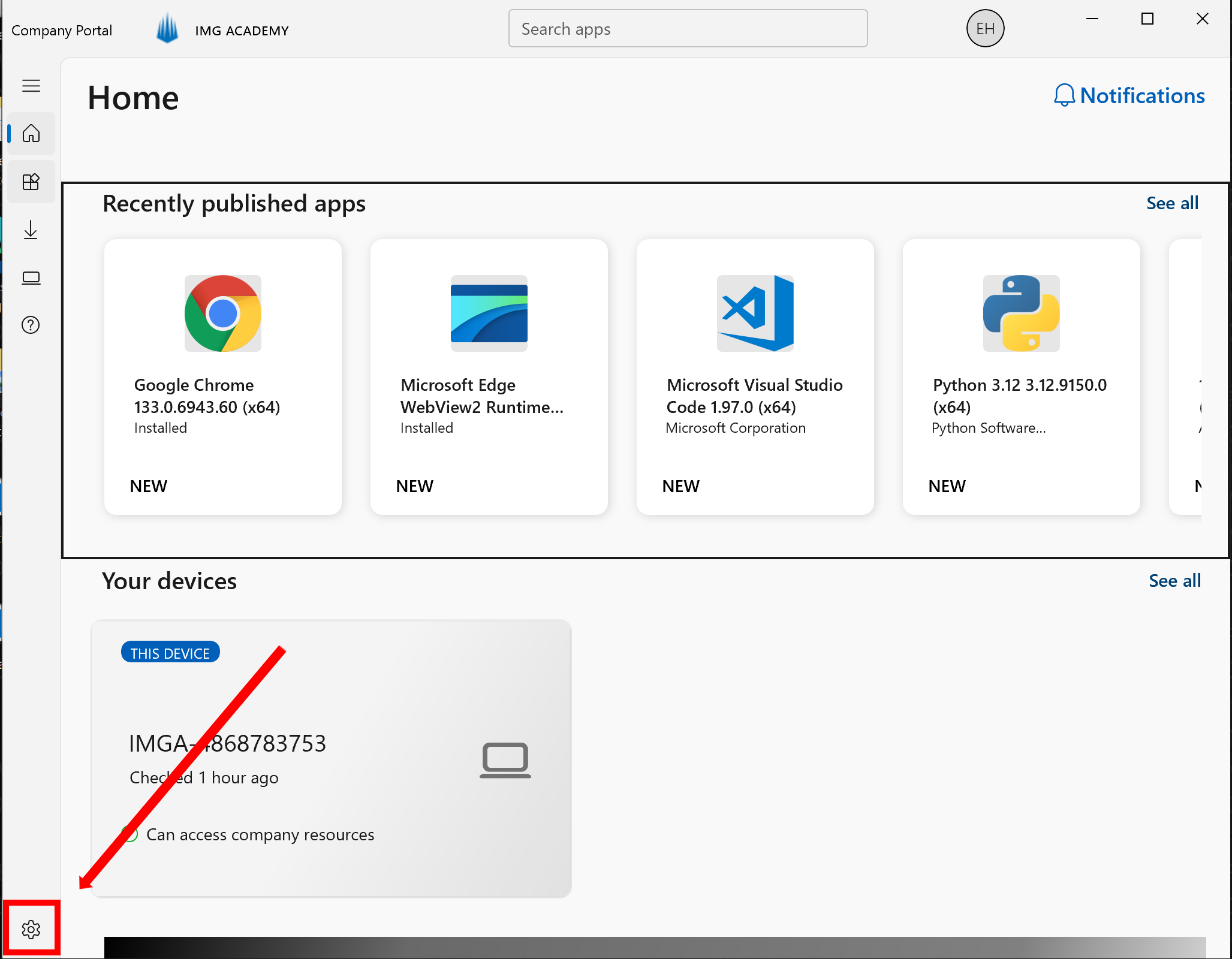This screenshot has height=959, width=1232.
Task: Focus the Search apps field
Action: (688, 28)
